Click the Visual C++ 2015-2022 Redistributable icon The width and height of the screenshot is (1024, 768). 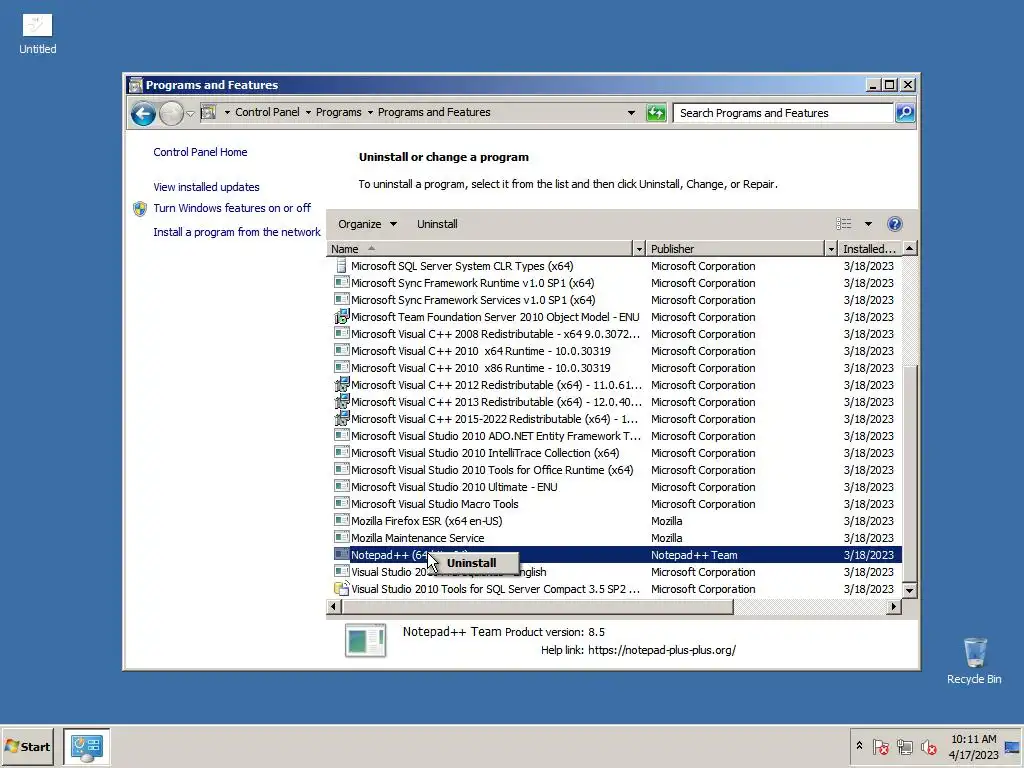tap(342, 419)
